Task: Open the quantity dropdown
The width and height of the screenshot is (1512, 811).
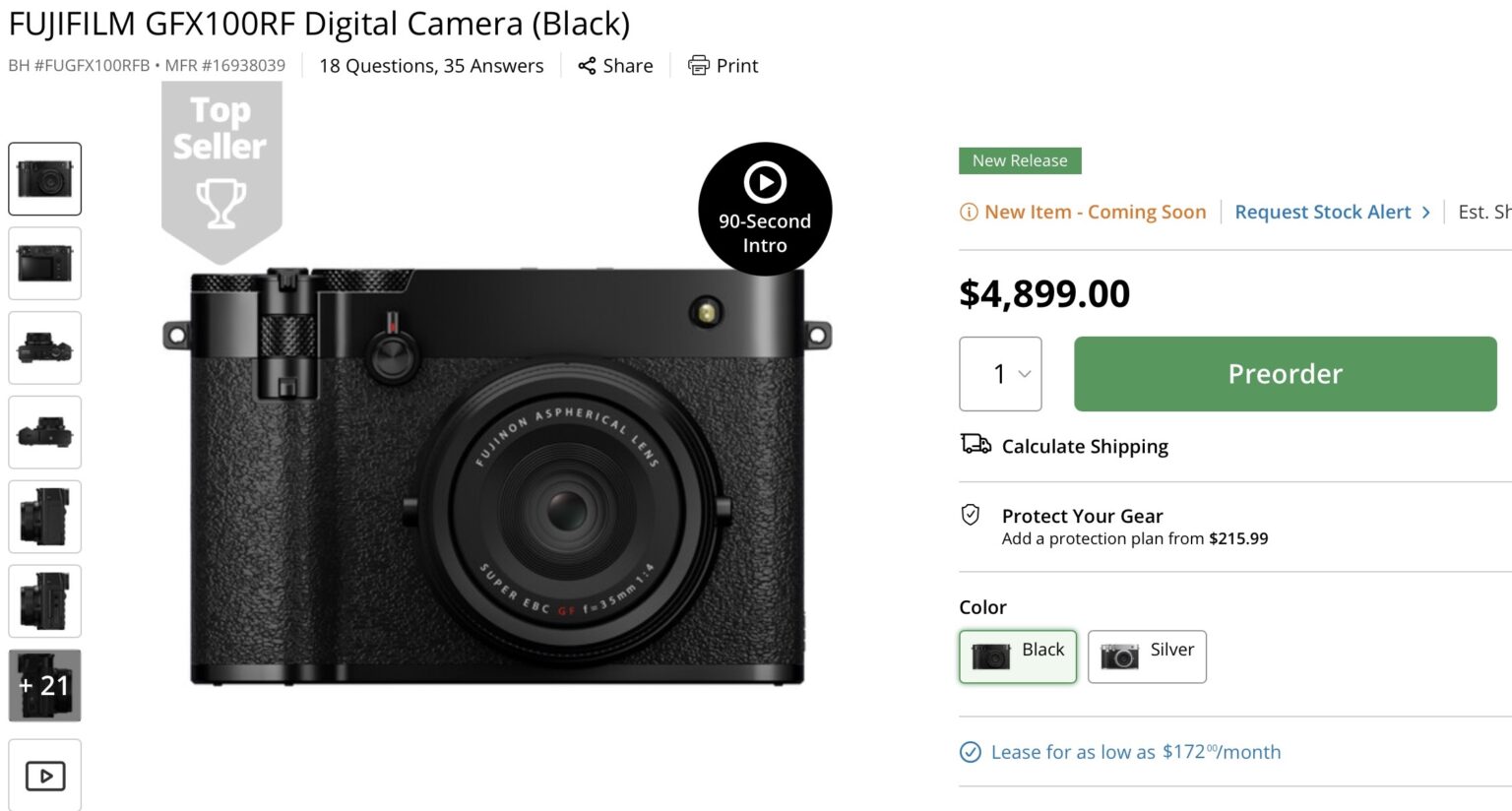Action: (x=1000, y=374)
